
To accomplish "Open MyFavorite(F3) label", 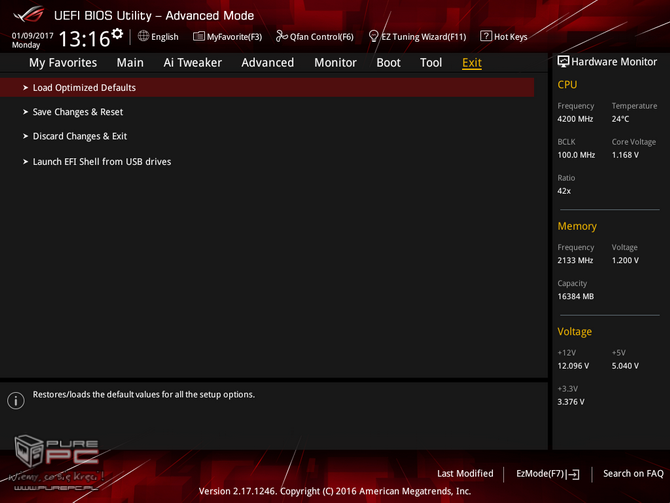I will 234,37.
